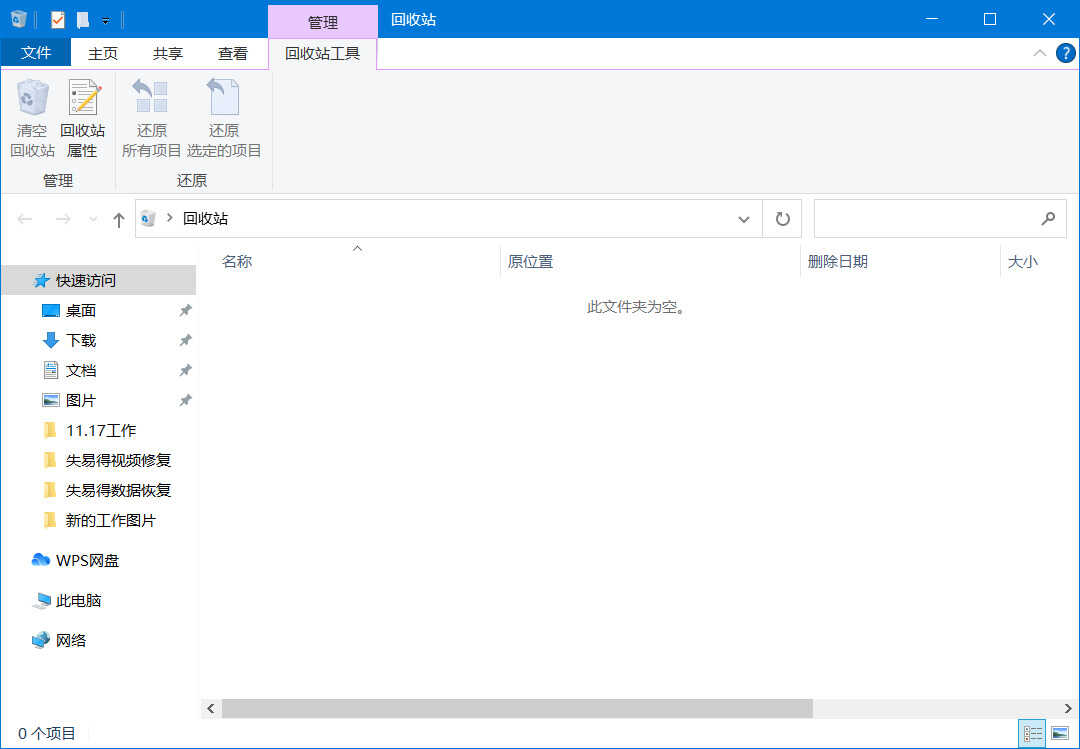Click the search box input field

coord(925,219)
